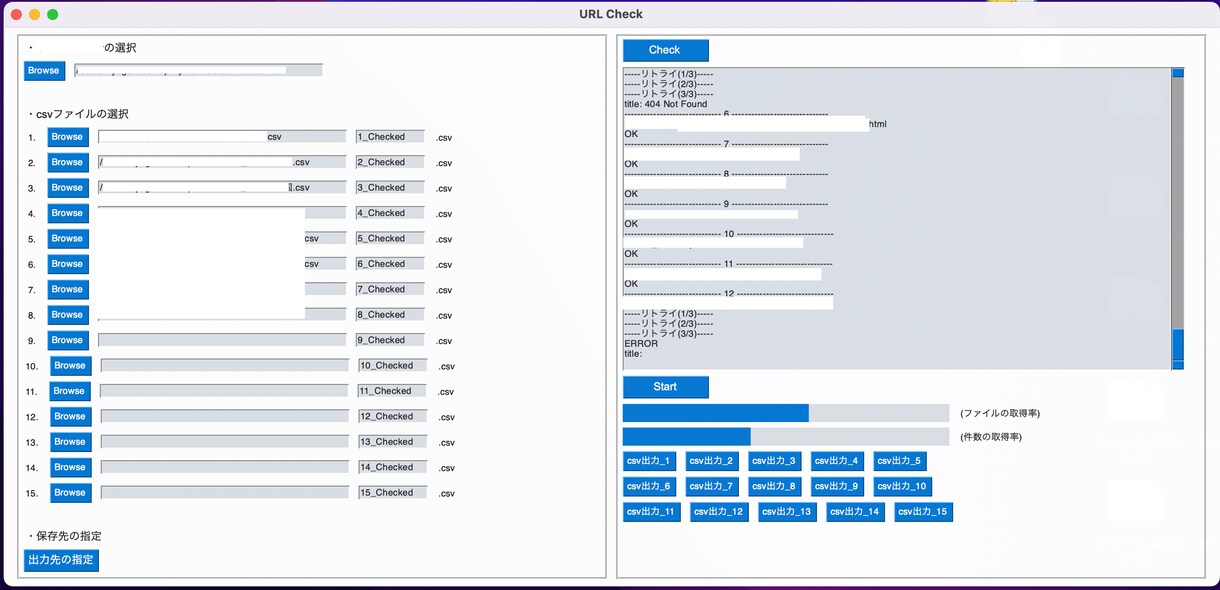Viewport: 1220px width, 590px height.
Task: Click the Start button
Action: pyautogui.click(x=665, y=387)
